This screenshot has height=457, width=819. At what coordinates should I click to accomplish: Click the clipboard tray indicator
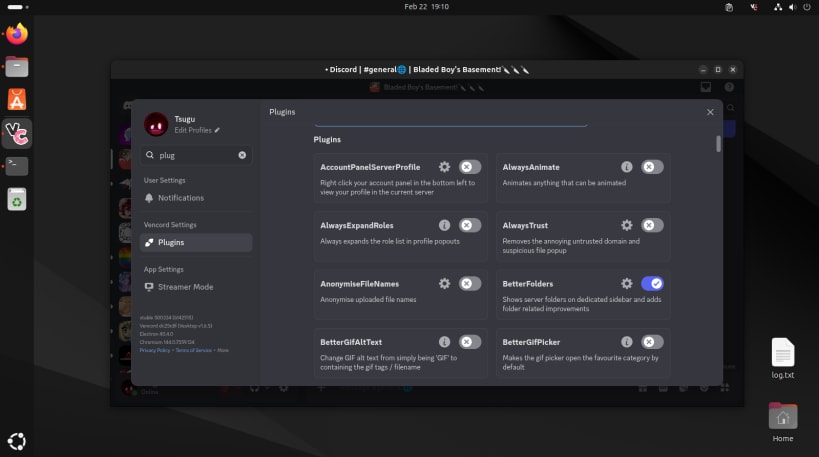point(729,7)
